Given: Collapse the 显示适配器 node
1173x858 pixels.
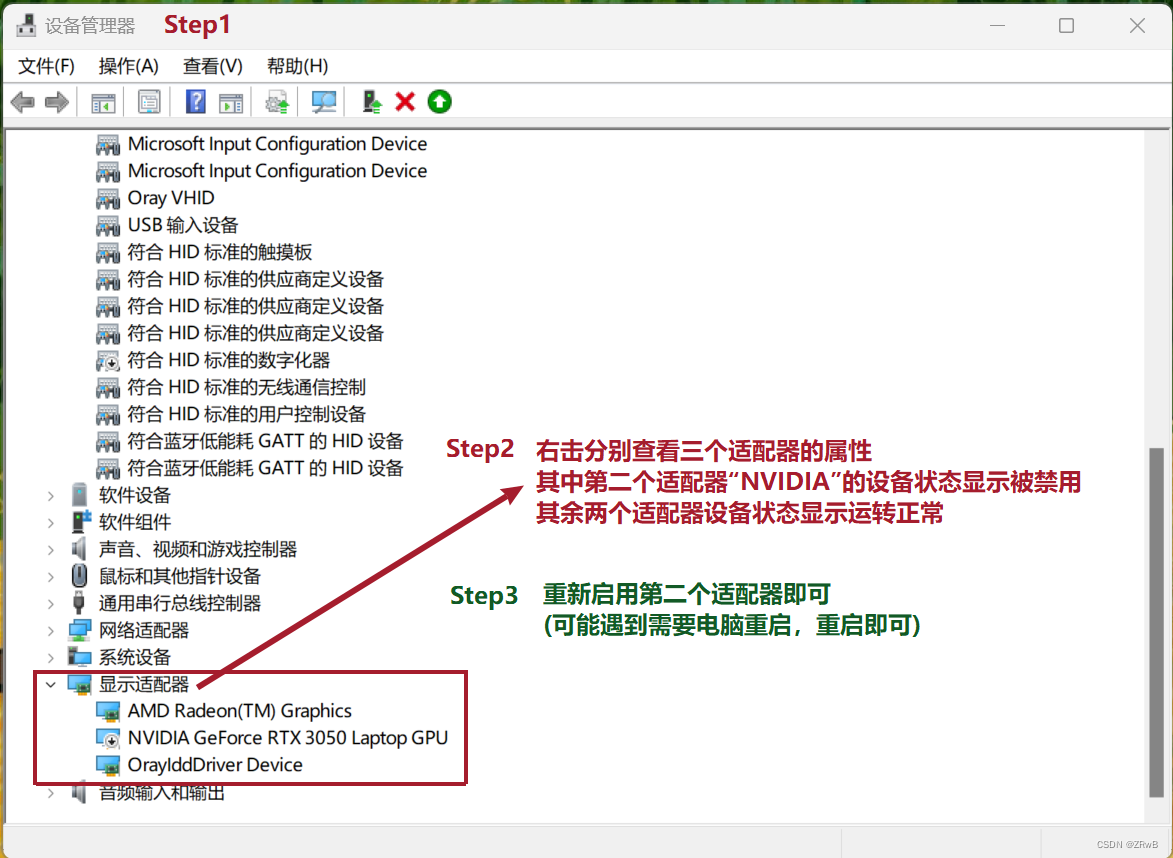Looking at the screenshot, I should 50,684.
